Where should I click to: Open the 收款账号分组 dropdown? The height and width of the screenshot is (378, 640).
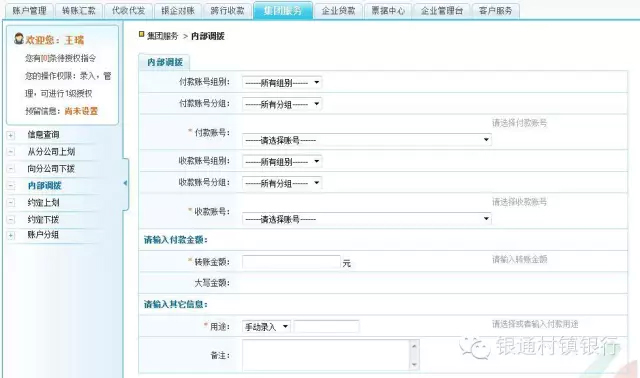point(282,183)
